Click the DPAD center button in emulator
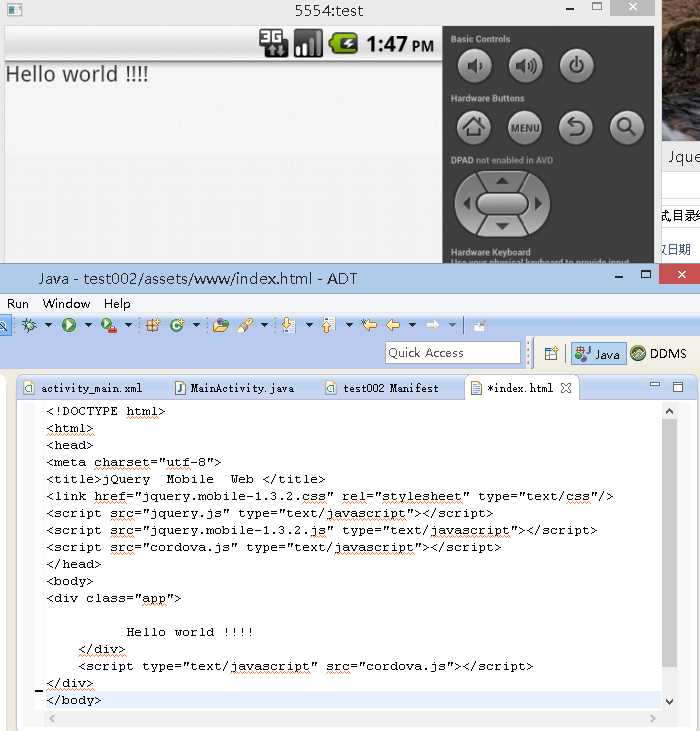This screenshot has width=700, height=731. pyautogui.click(x=502, y=204)
